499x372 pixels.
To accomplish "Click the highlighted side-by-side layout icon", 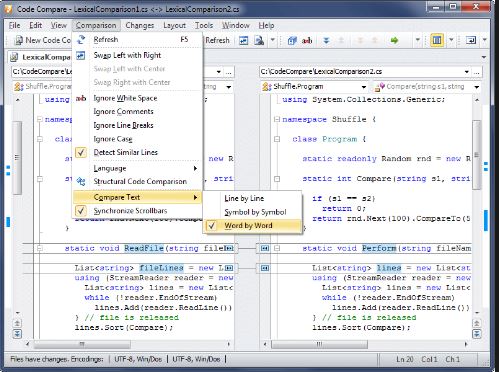I will pos(437,41).
